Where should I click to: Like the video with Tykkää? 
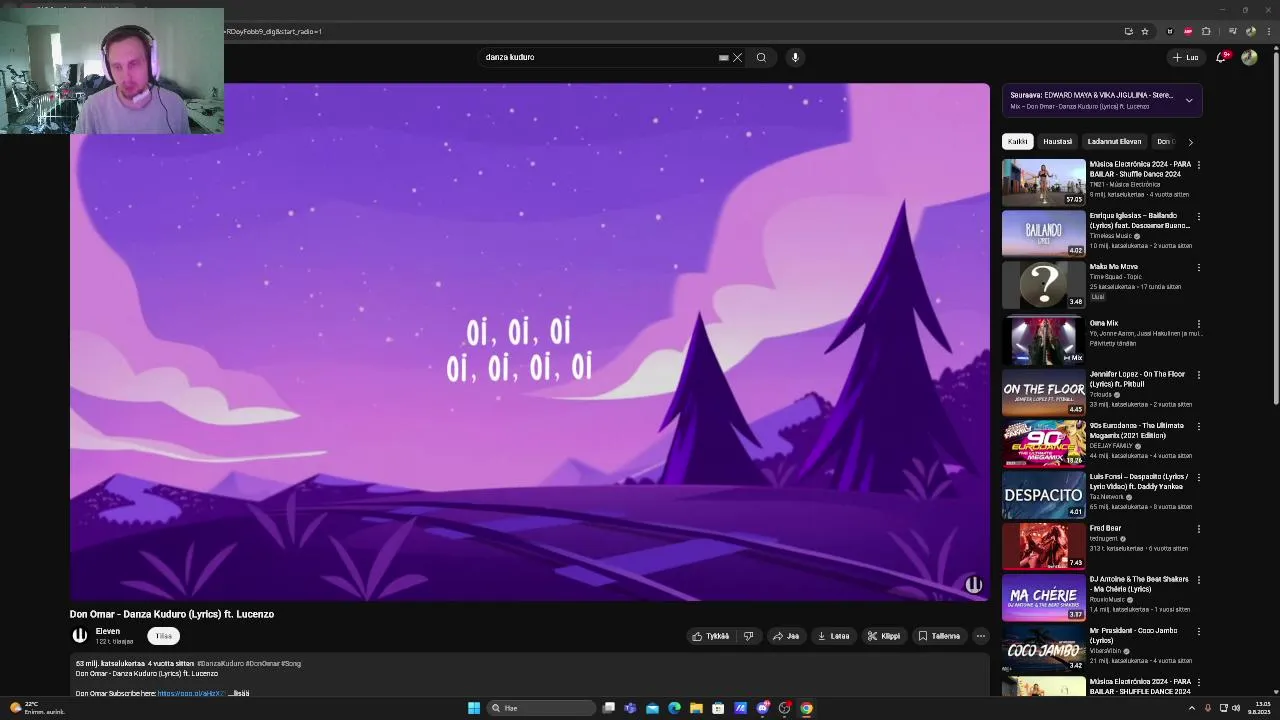pyautogui.click(x=711, y=636)
